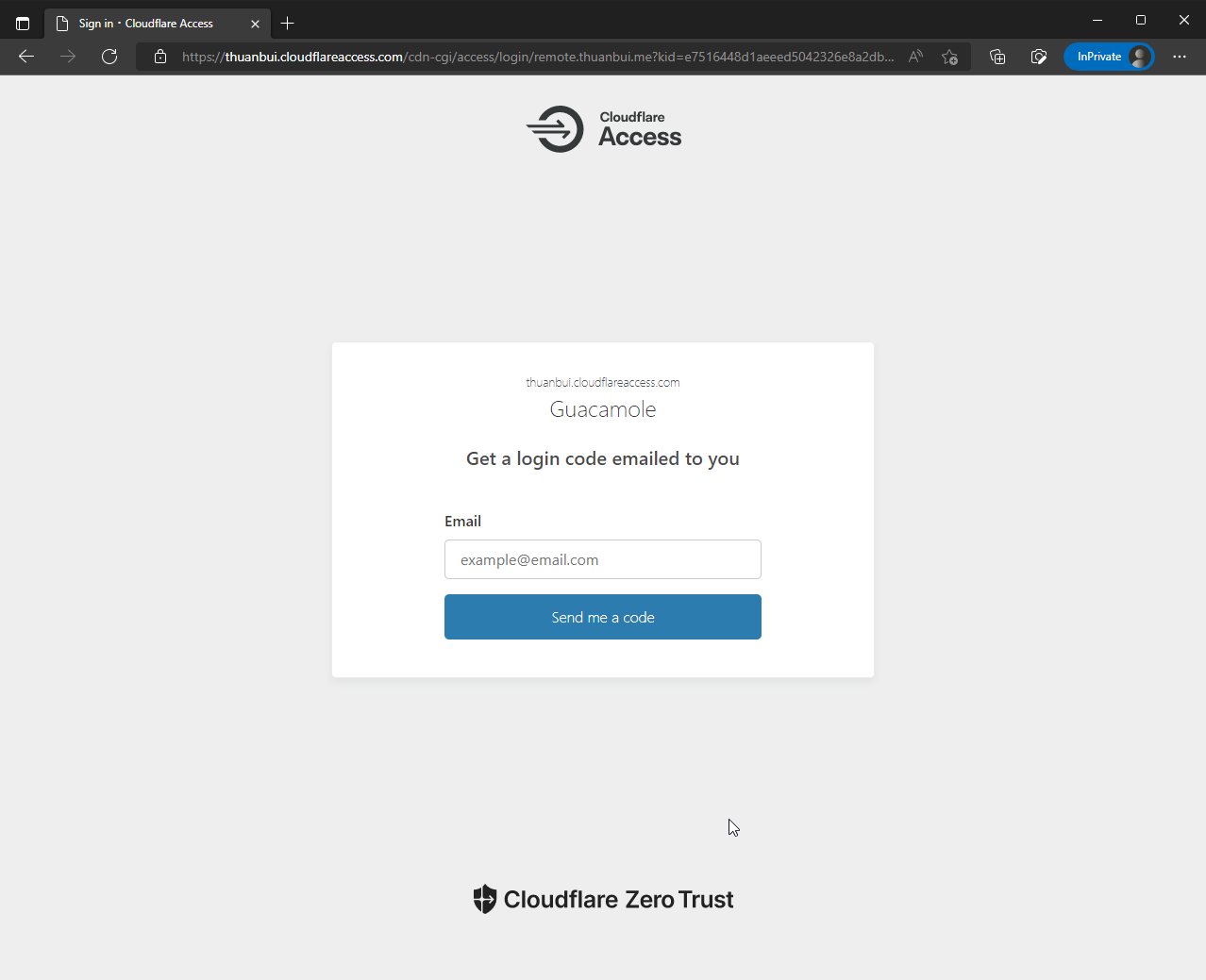Open the tab actions menu icon

coord(23,24)
